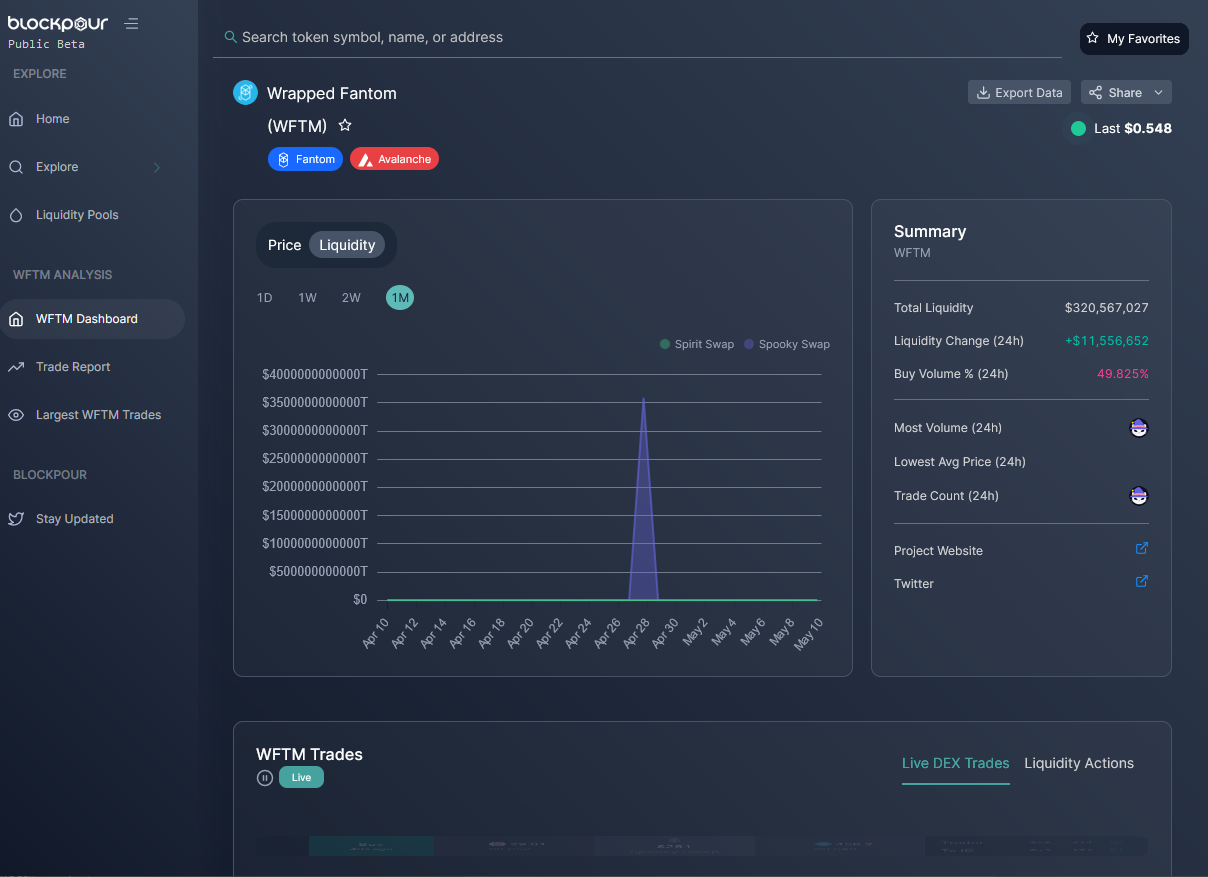This screenshot has height=877, width=1208.
Task: Open Twitter external link icon in Summary
Action: (x=1142, y=581)
